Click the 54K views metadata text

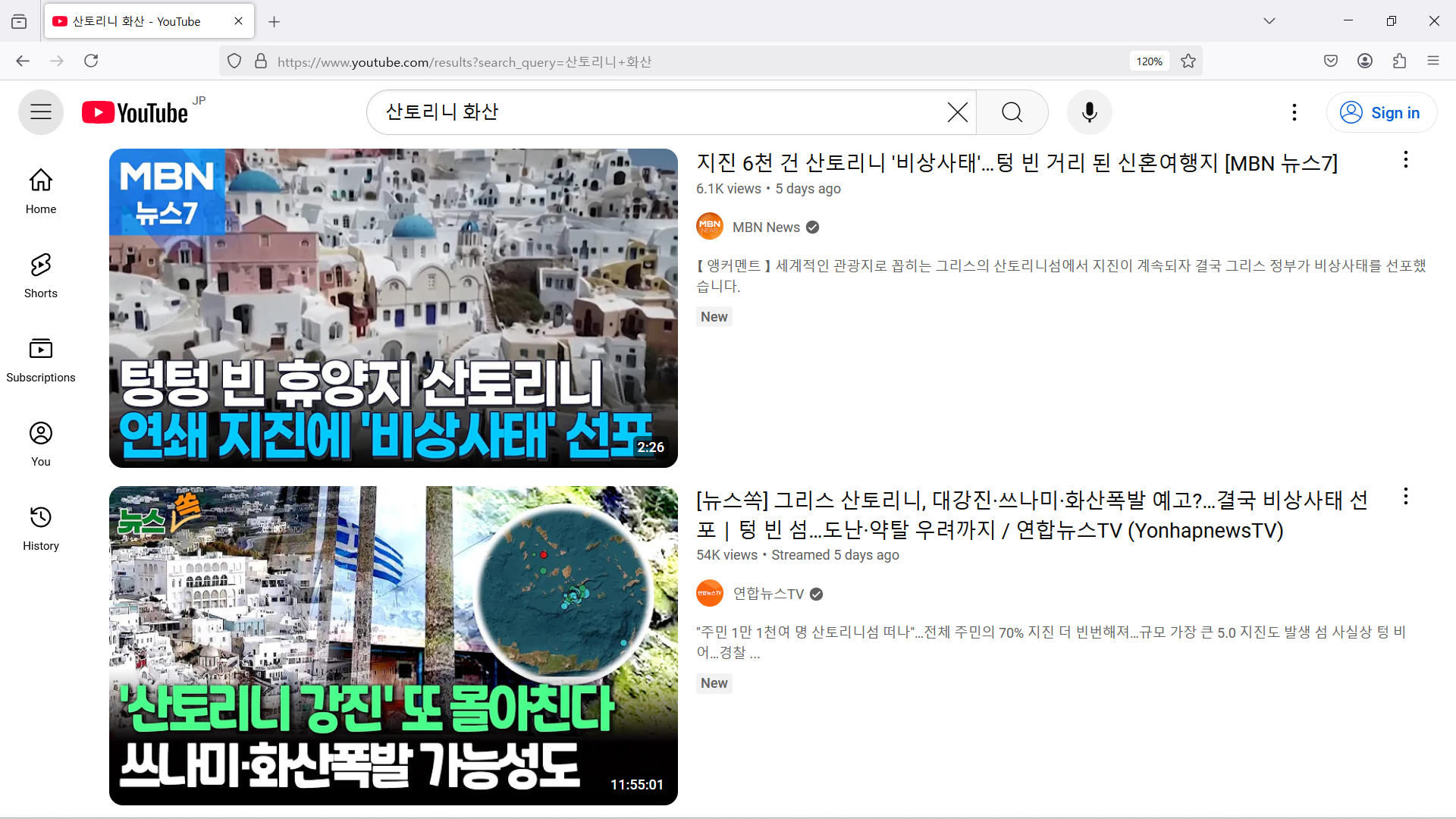727,555
